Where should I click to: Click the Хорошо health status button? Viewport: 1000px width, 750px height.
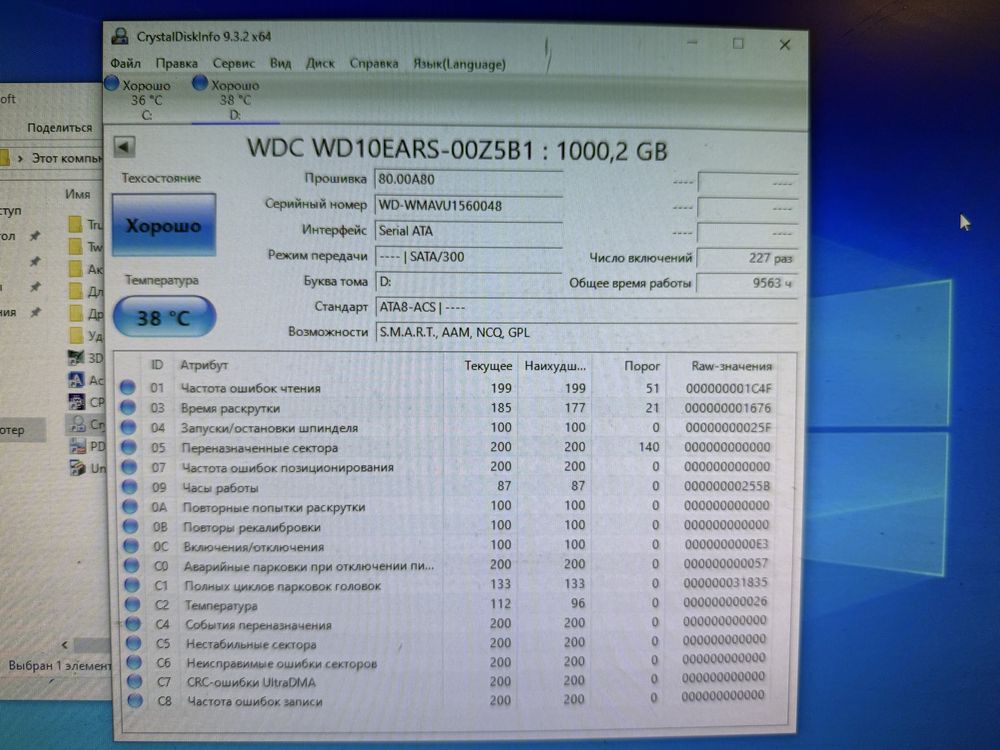tap(163, 225)
